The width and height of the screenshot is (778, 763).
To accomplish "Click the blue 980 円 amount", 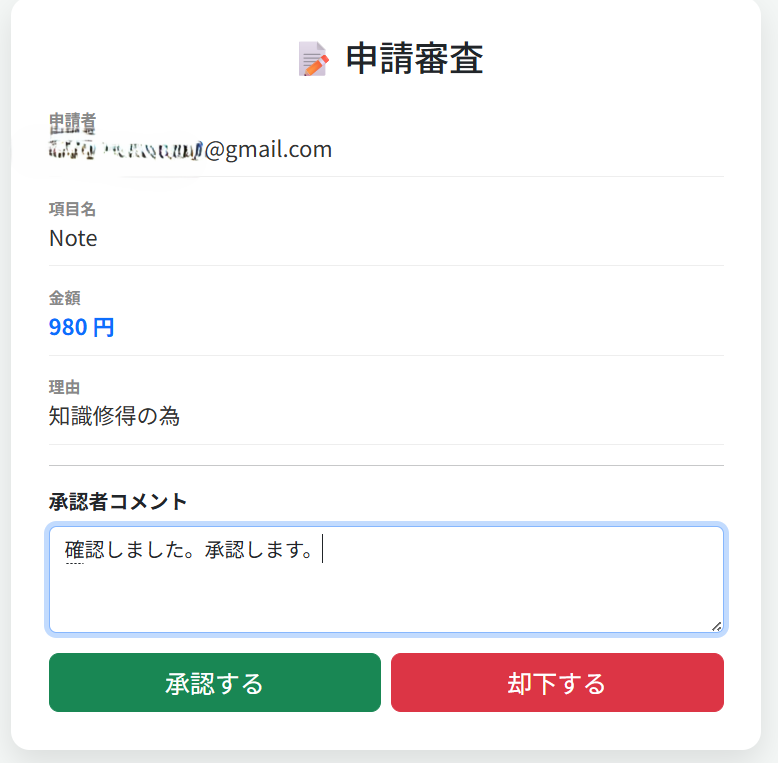I will [x=81, y=327].
